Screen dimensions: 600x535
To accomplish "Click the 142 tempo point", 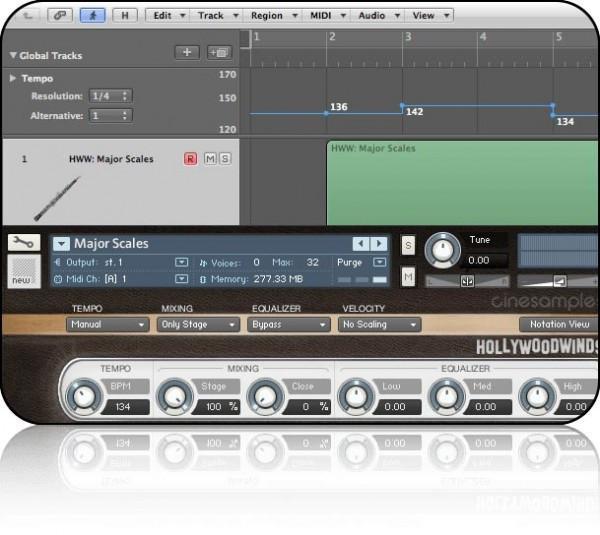I will coord(402,105).
